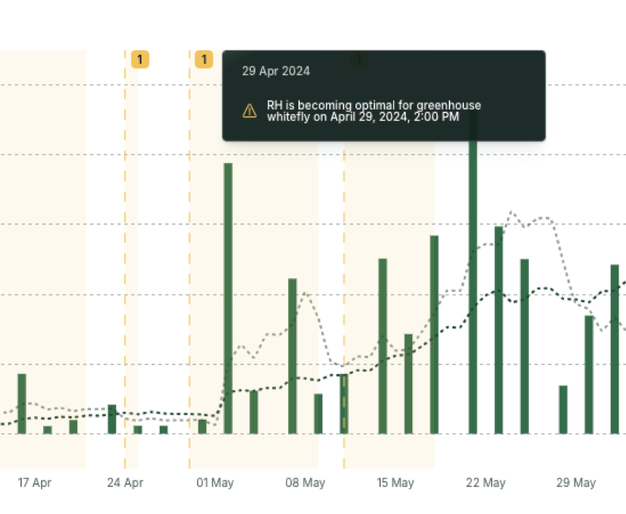
Task: Select the 01 May axis label
Action: click(x=215, y=483)
